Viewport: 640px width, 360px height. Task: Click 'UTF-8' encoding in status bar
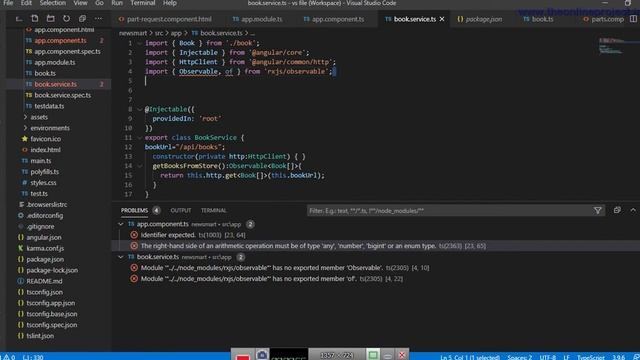coord(548,357)
